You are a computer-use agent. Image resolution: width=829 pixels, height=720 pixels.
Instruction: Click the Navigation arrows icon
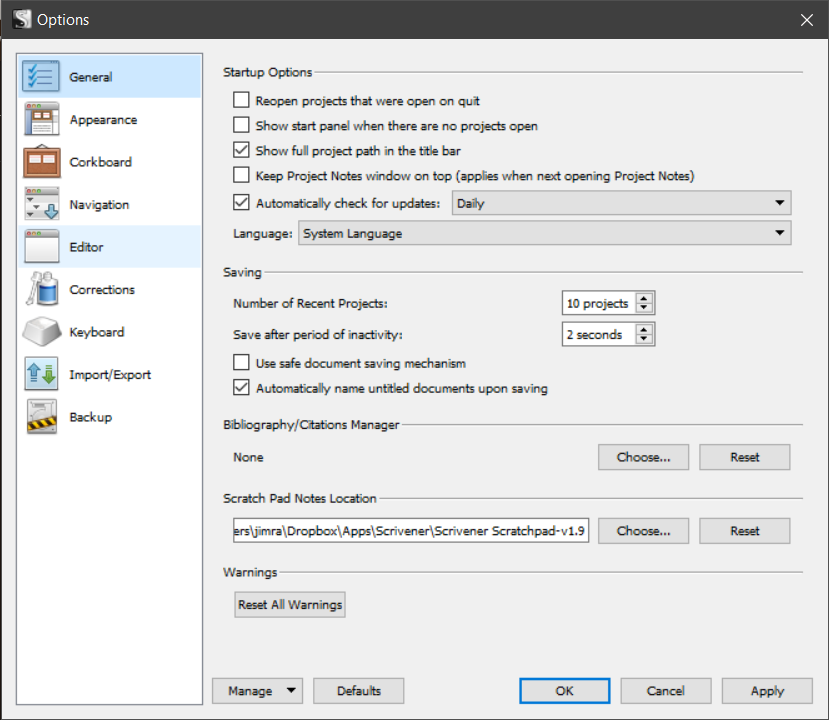(42, 205)
